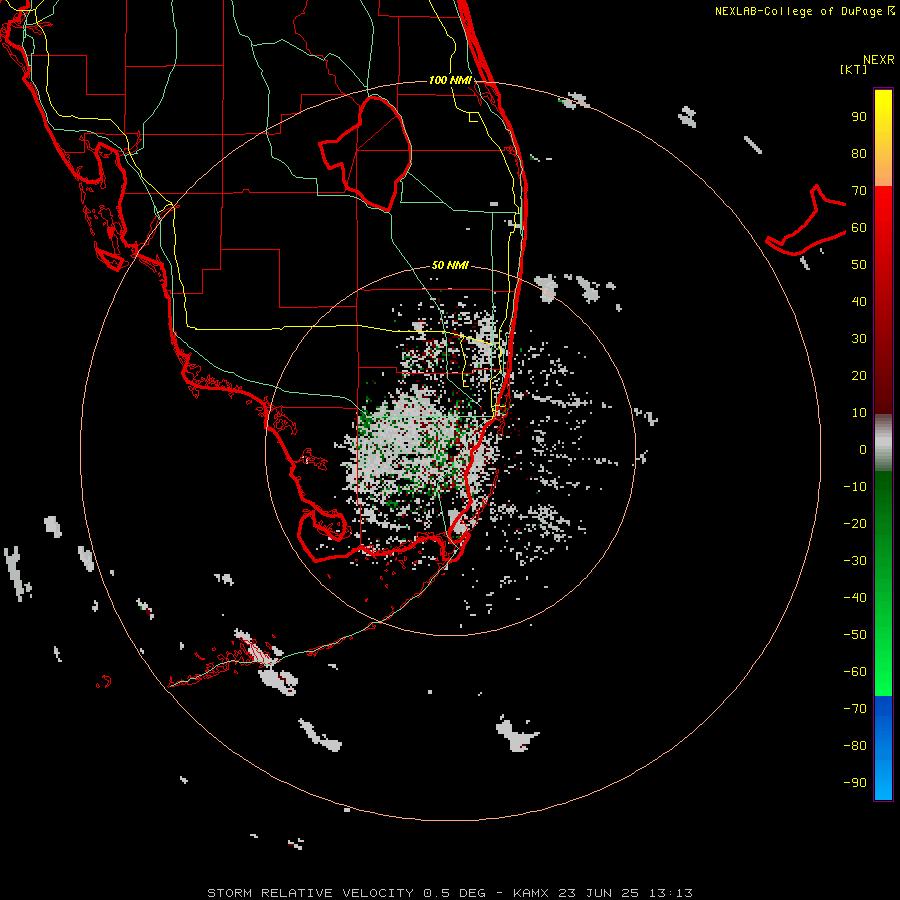Click the 60 value on velocity scale
The height and width of the screenshot is (900, 900).
859,228
